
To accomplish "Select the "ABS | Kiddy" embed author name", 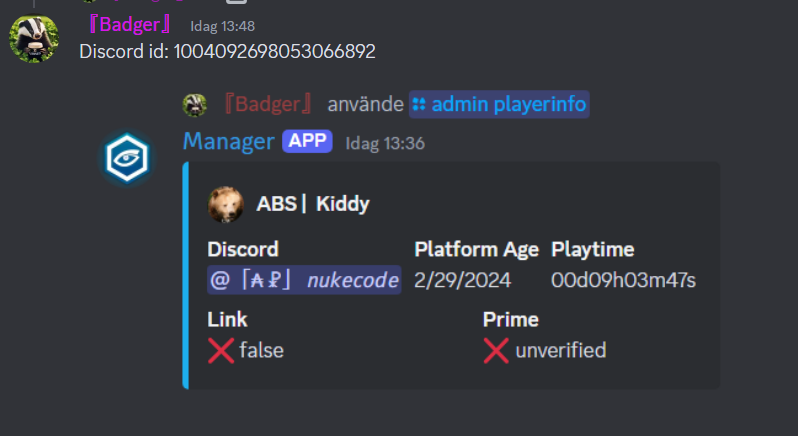I will (x=312, y=205).
